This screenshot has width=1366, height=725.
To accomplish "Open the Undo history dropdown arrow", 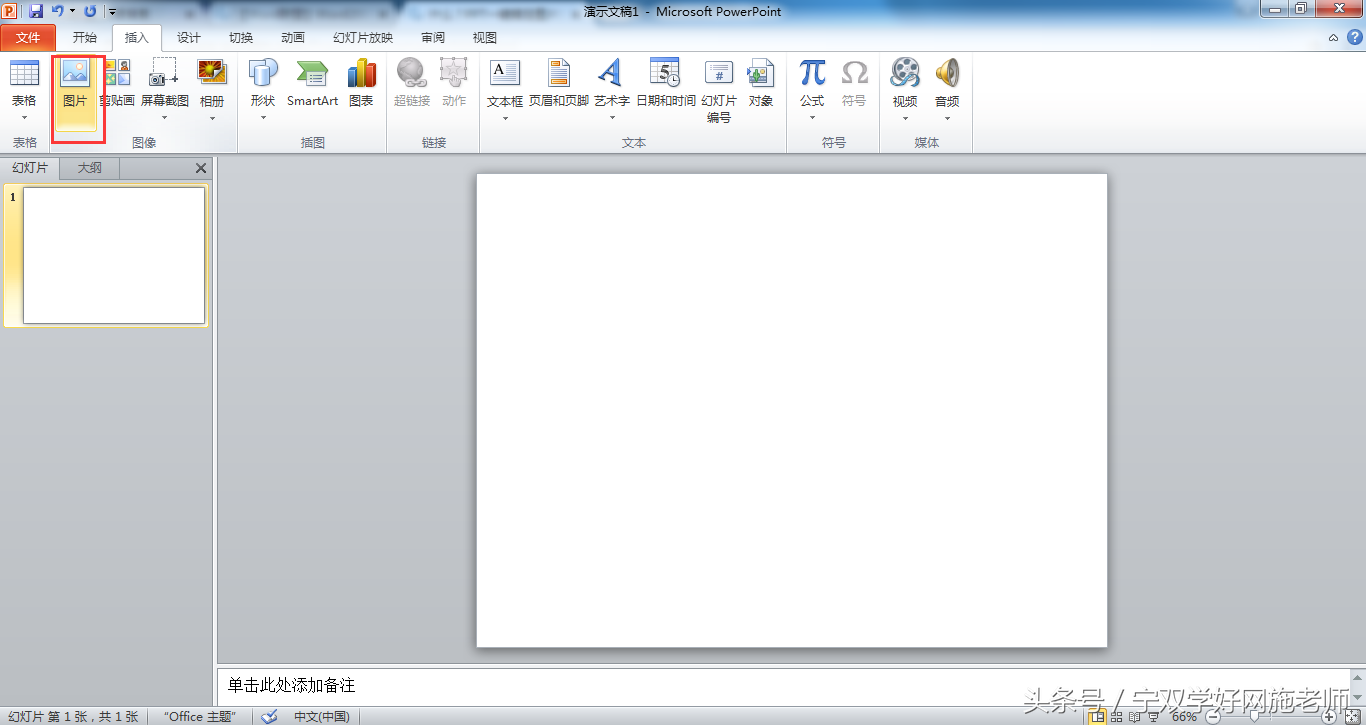I will [x=72, y=12].
